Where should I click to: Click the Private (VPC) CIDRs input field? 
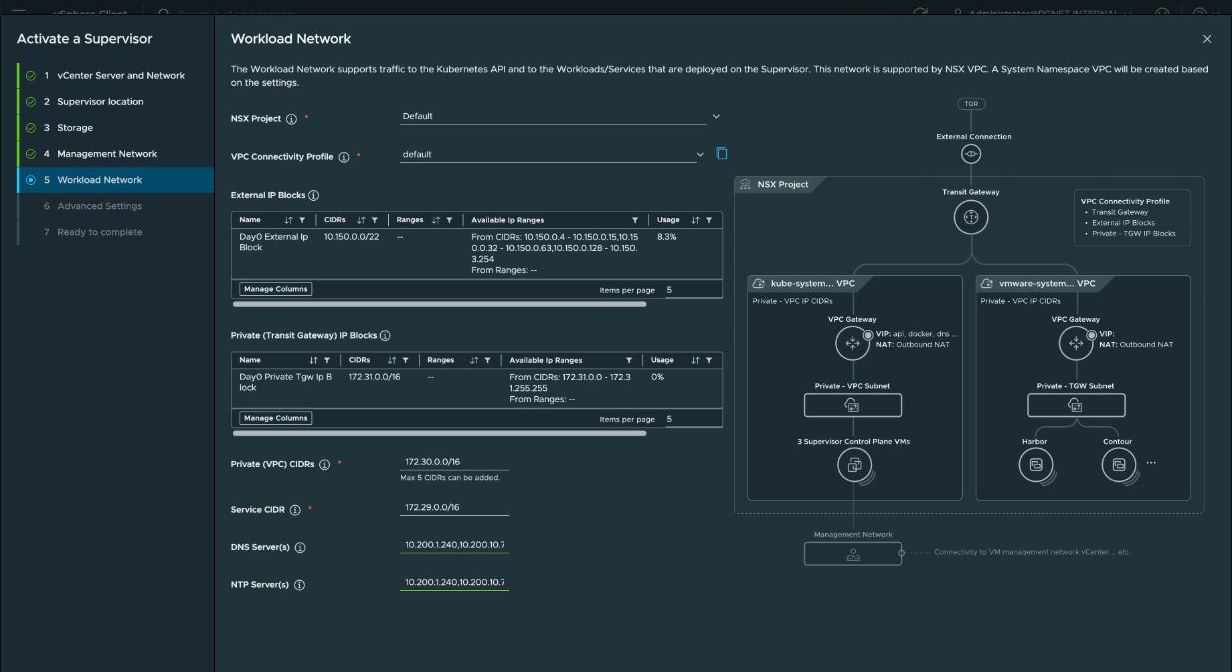[454, 462]
